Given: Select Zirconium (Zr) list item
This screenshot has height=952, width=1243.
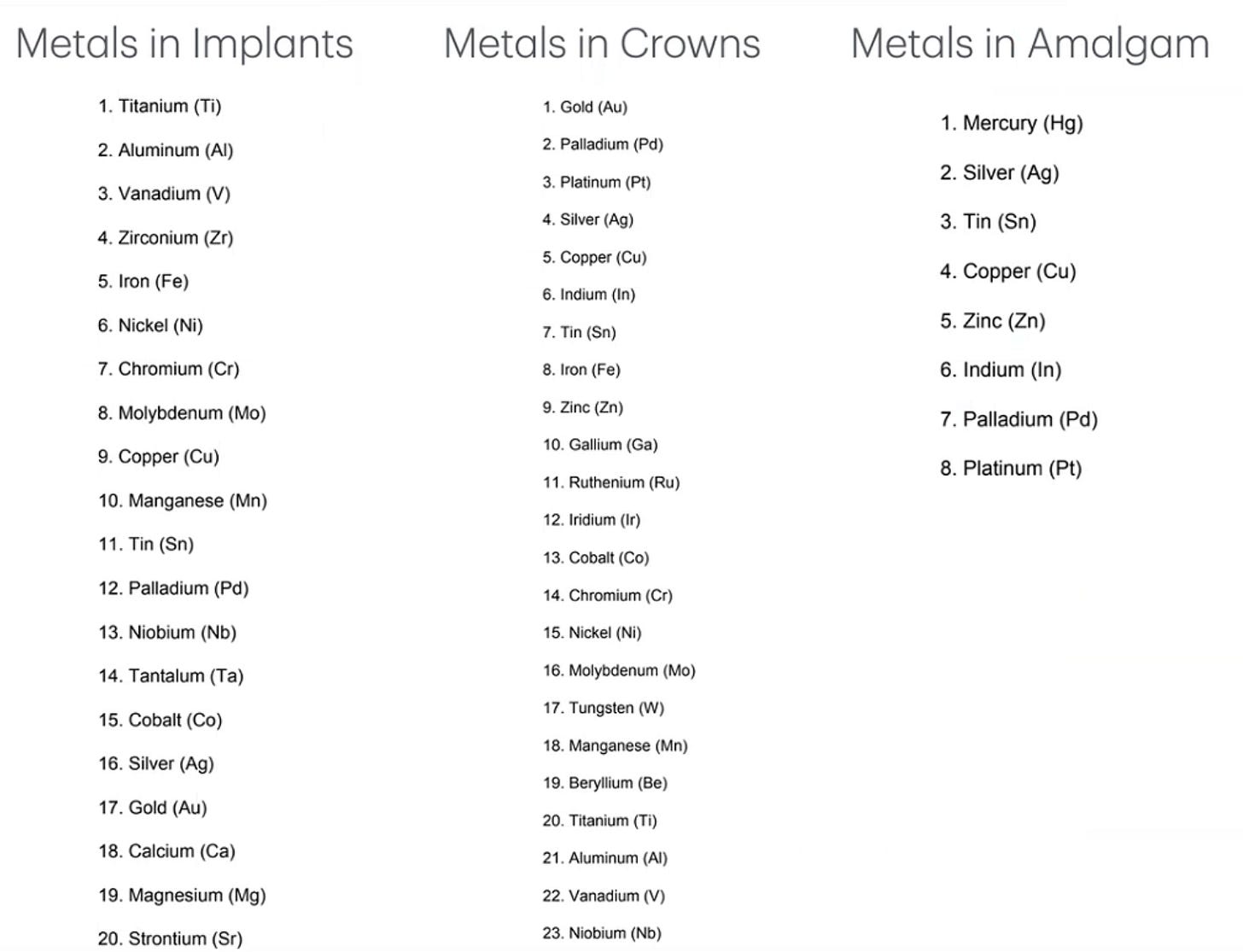Looking at the screenshot, I should point(166,237).
